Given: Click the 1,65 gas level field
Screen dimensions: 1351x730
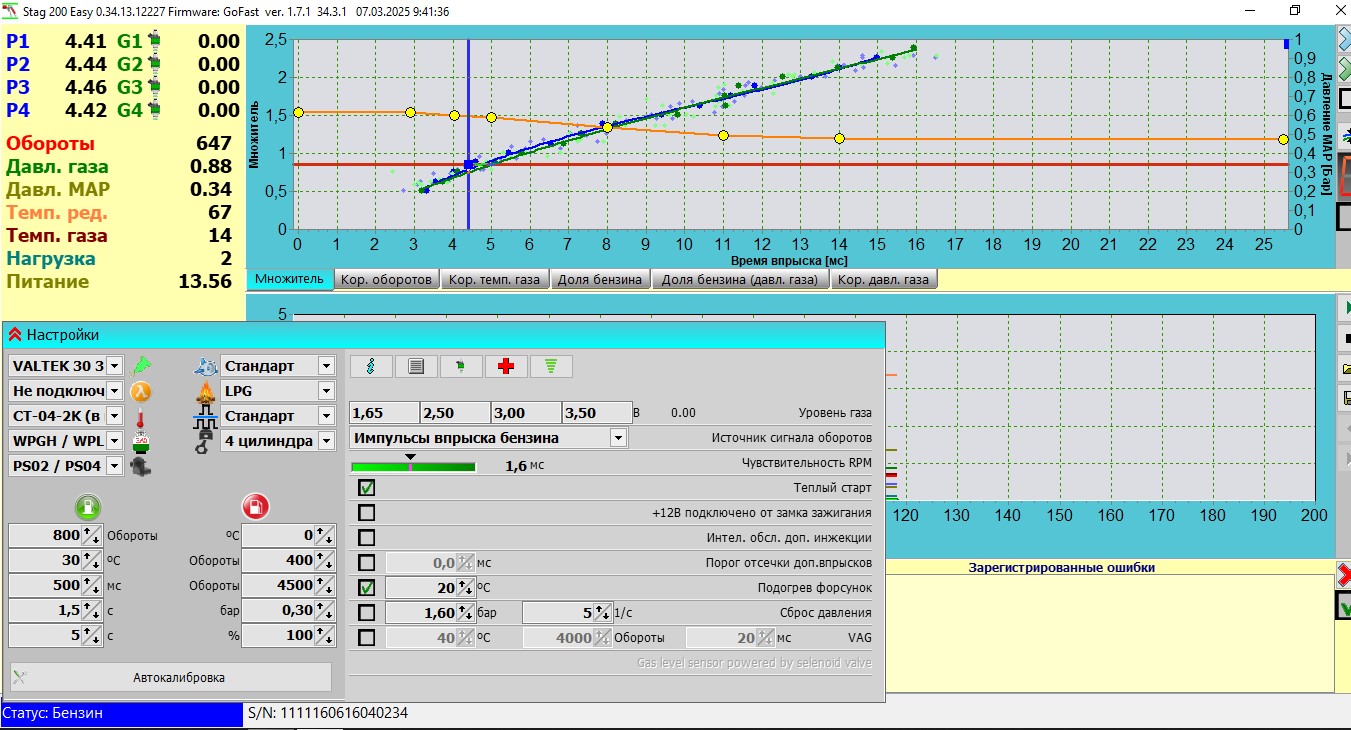Looking at the screenshot, I should click(x=384, y=412).
